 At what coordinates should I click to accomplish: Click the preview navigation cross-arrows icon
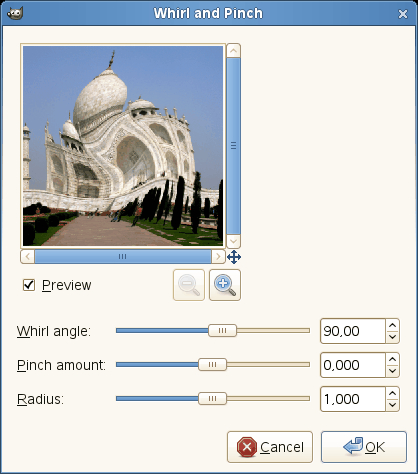[234, 257]
